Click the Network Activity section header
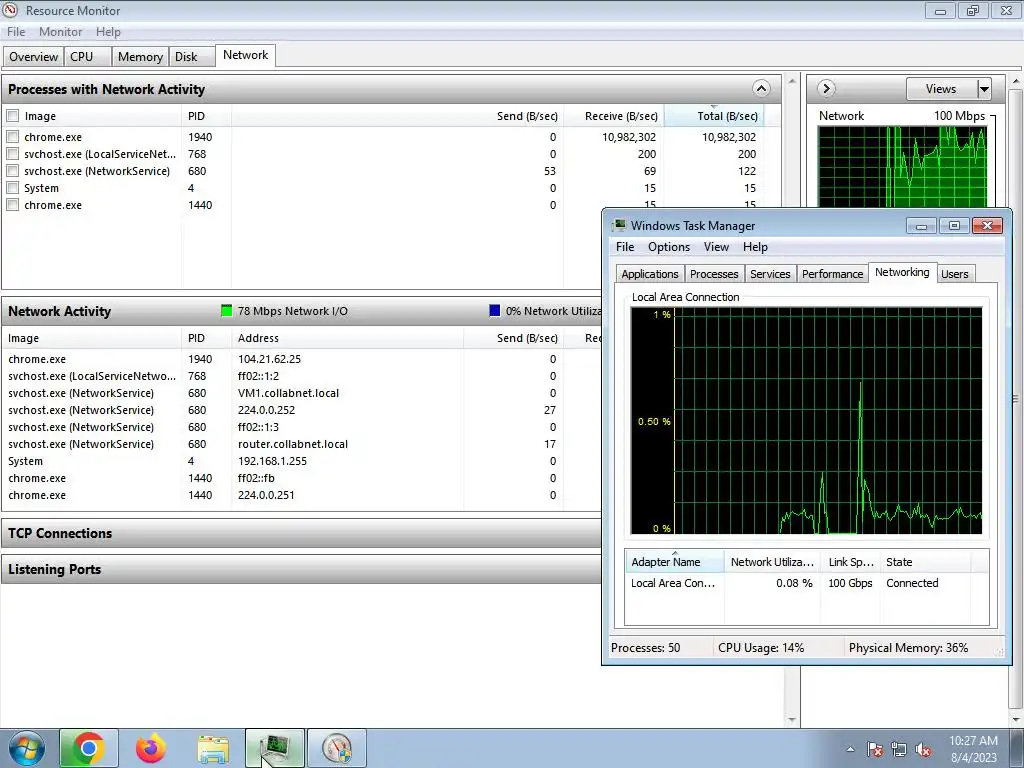Screen dimensions: 1024x768 click(301, 311)
